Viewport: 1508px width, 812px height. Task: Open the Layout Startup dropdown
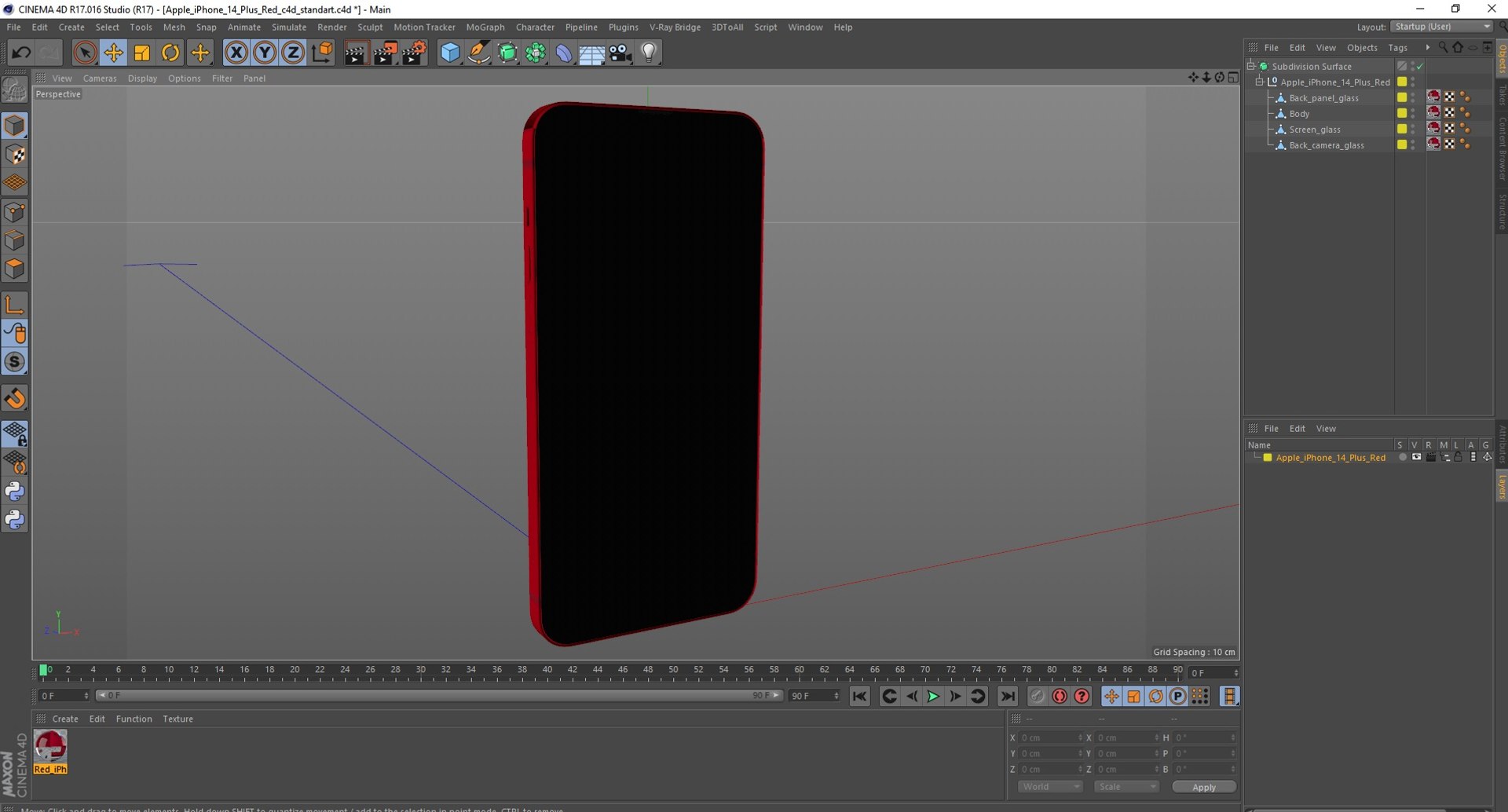click(1442, 27)
